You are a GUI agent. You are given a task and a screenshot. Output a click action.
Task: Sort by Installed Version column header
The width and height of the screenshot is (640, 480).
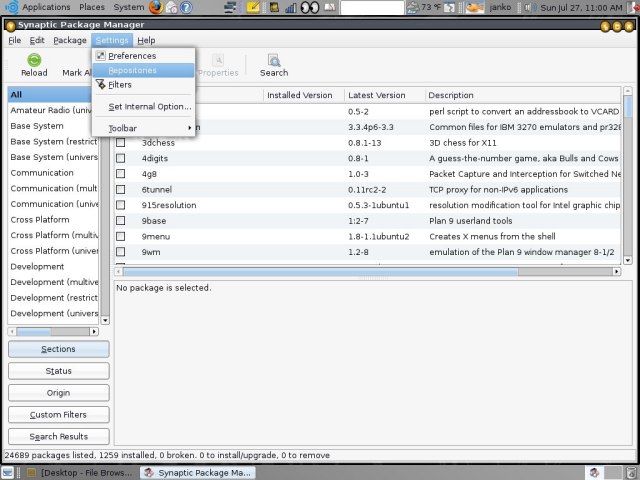click(304, 95)
